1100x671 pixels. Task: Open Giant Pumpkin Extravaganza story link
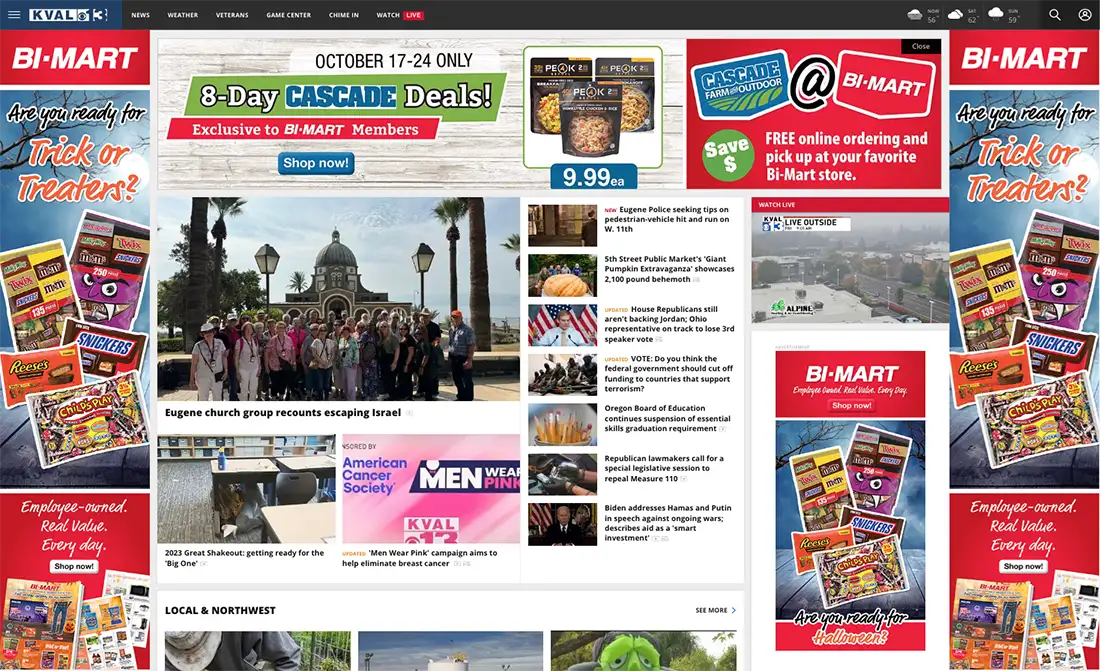coord(669,269)
